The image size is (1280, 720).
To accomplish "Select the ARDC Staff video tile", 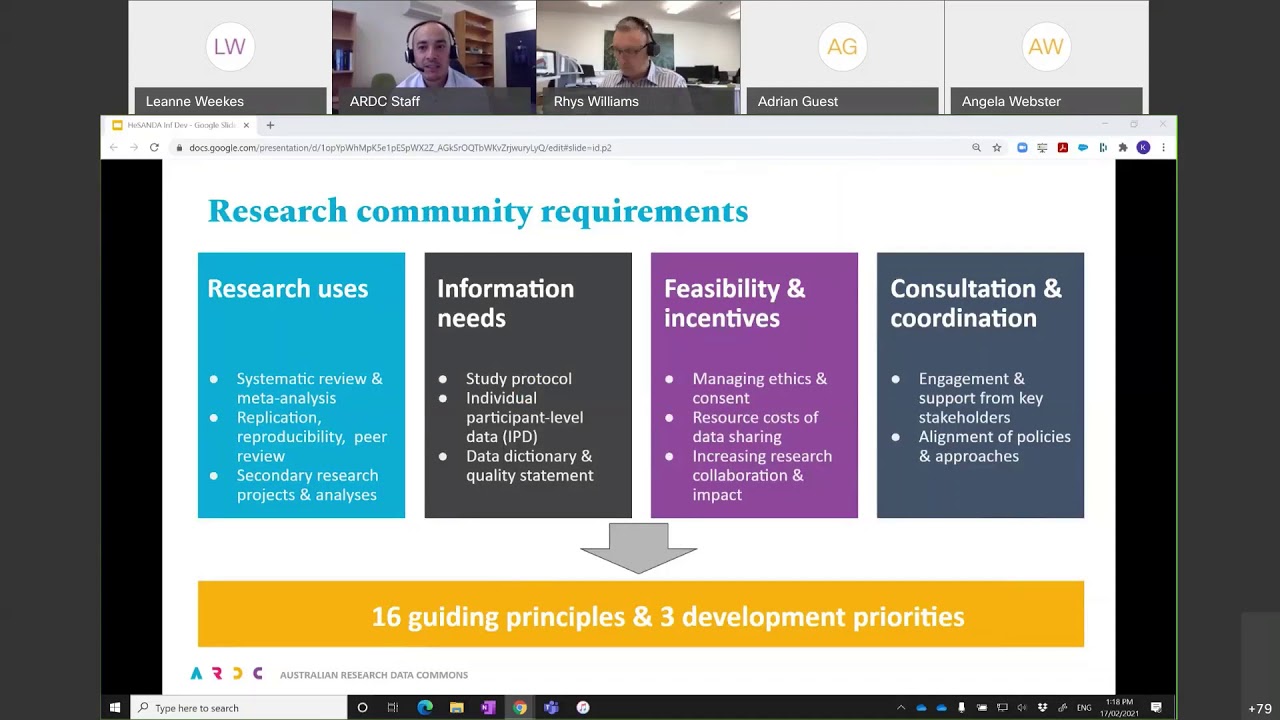I will click(434, 57).
